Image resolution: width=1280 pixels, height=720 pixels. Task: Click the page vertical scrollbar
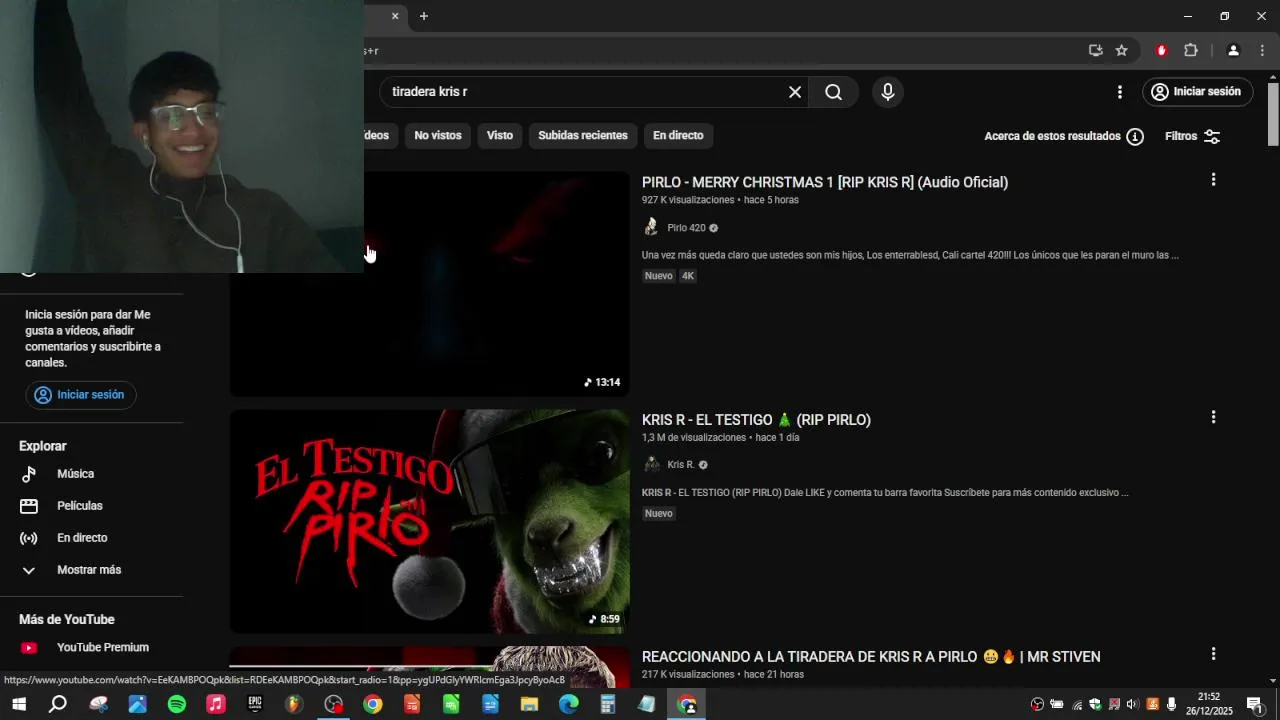(x=1273, y=115)
